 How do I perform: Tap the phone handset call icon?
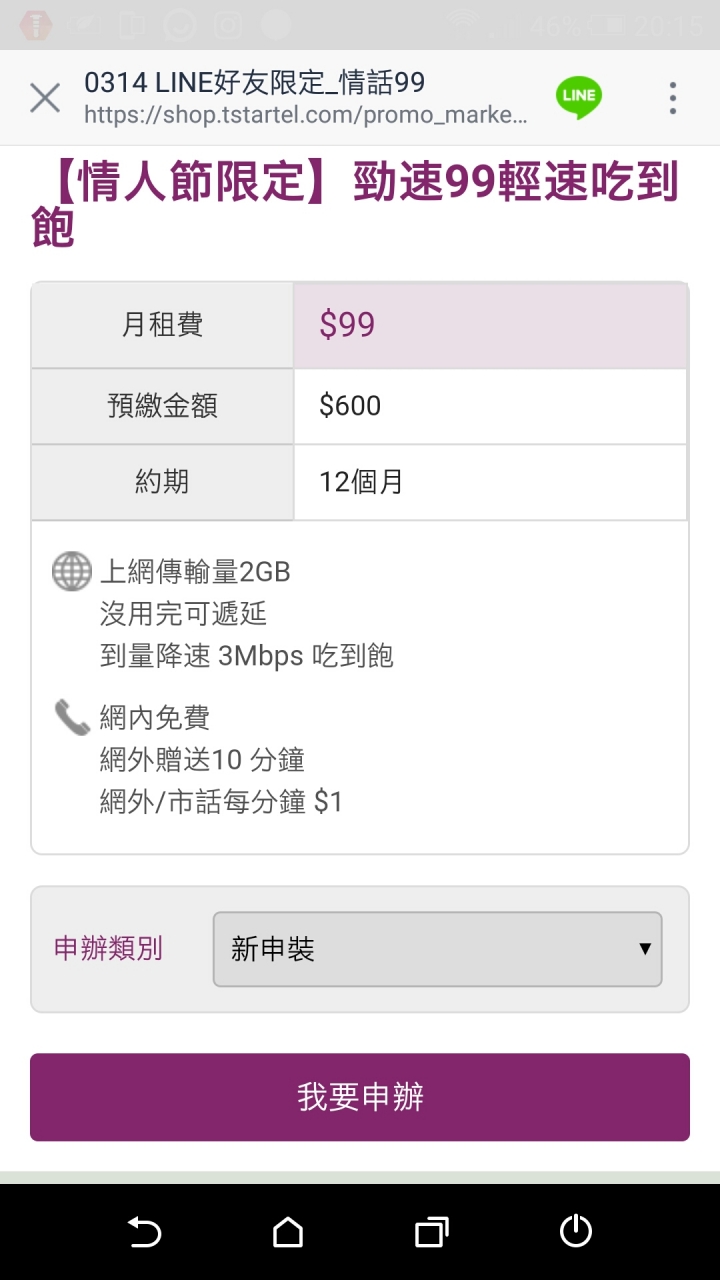(x=72, y=717)
